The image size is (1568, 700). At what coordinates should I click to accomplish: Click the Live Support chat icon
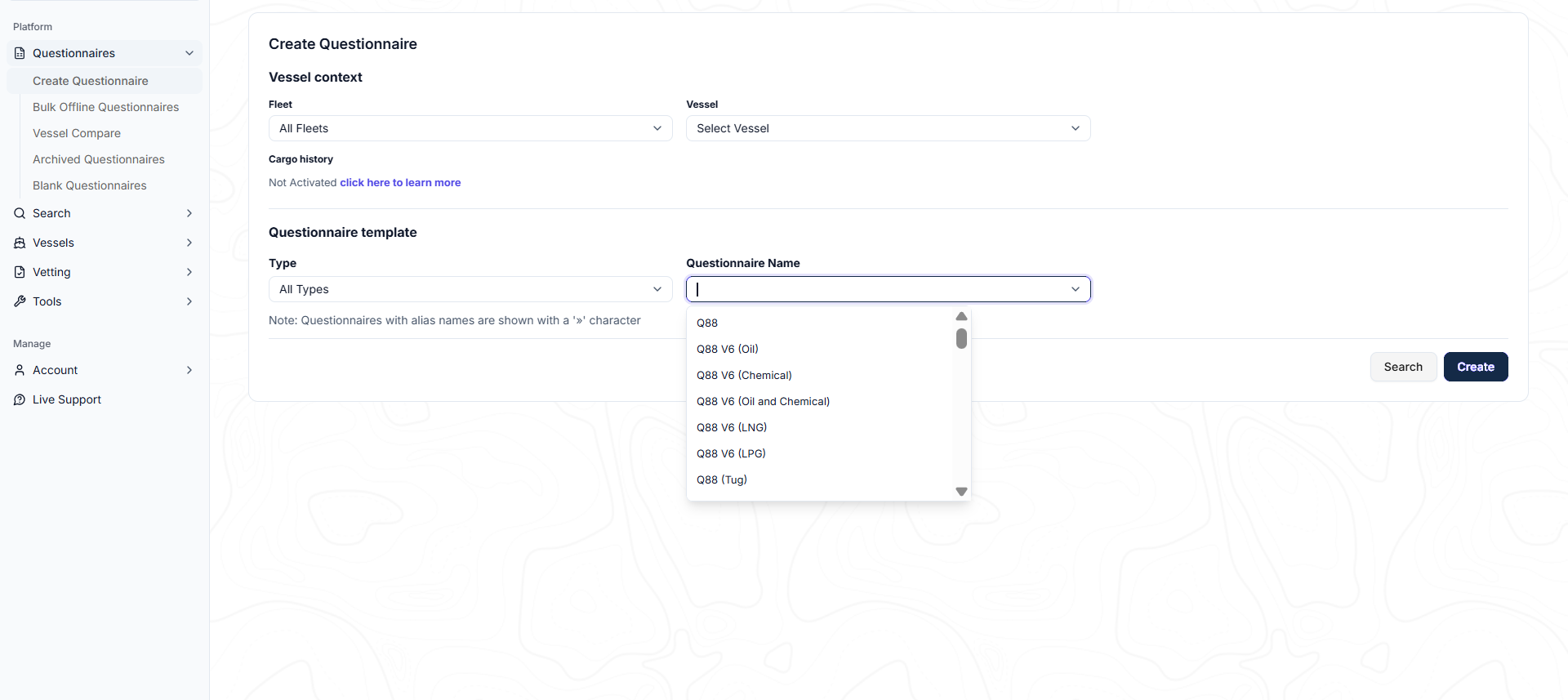(x=20, y=399)
